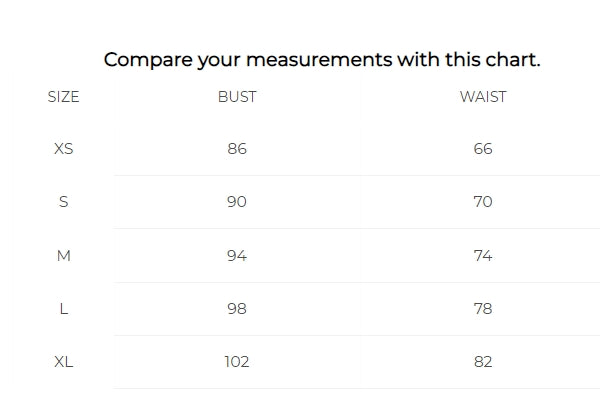Select the L size row label

click(63, 308)
